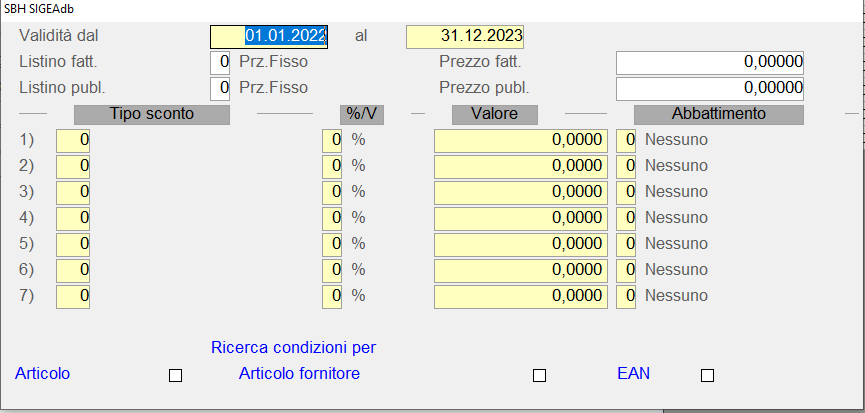Click the Tipo sconto field in row 7
The image size is (865, 413).
[x=73, y=296]
